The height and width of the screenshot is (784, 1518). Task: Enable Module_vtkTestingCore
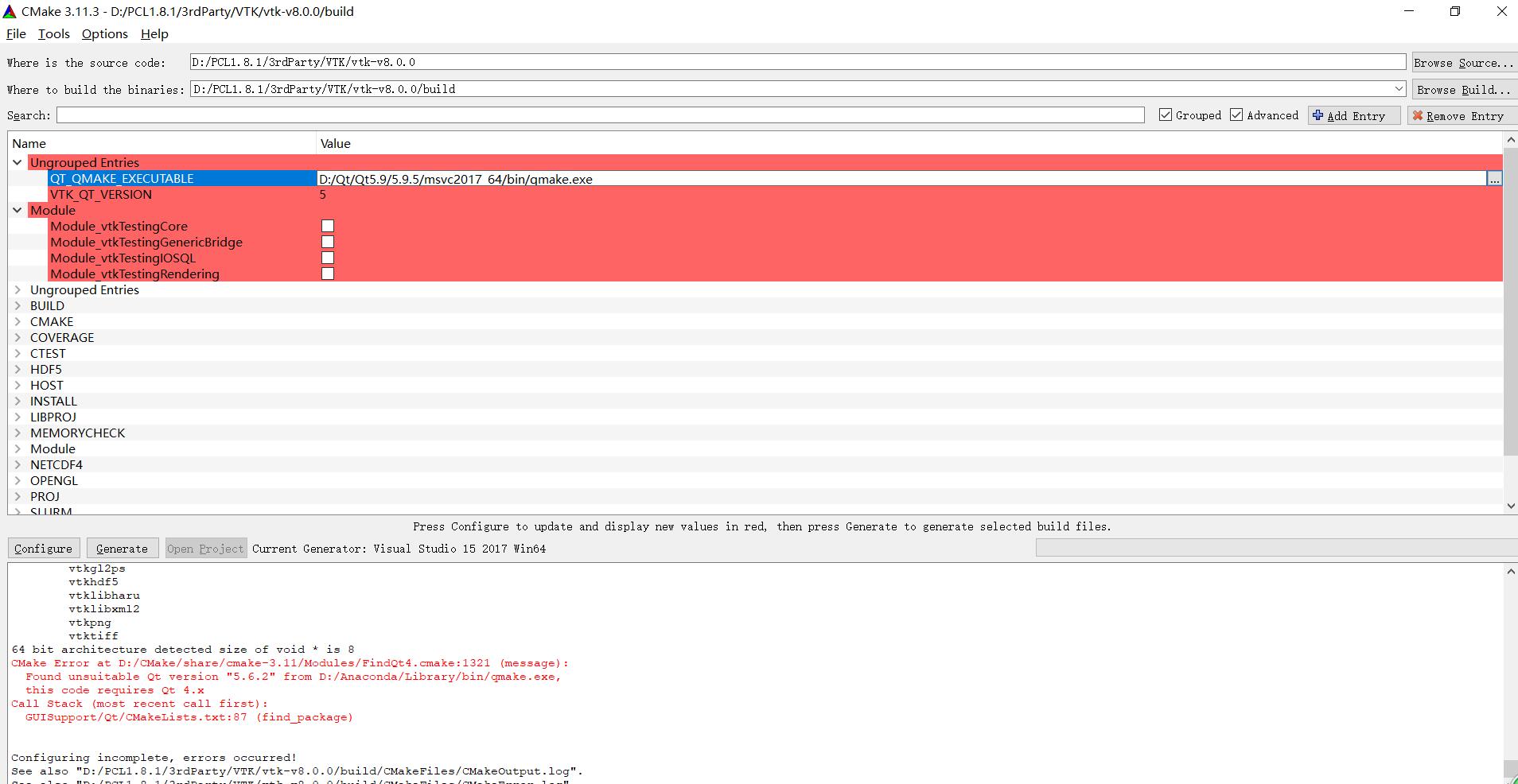[327, 226]
